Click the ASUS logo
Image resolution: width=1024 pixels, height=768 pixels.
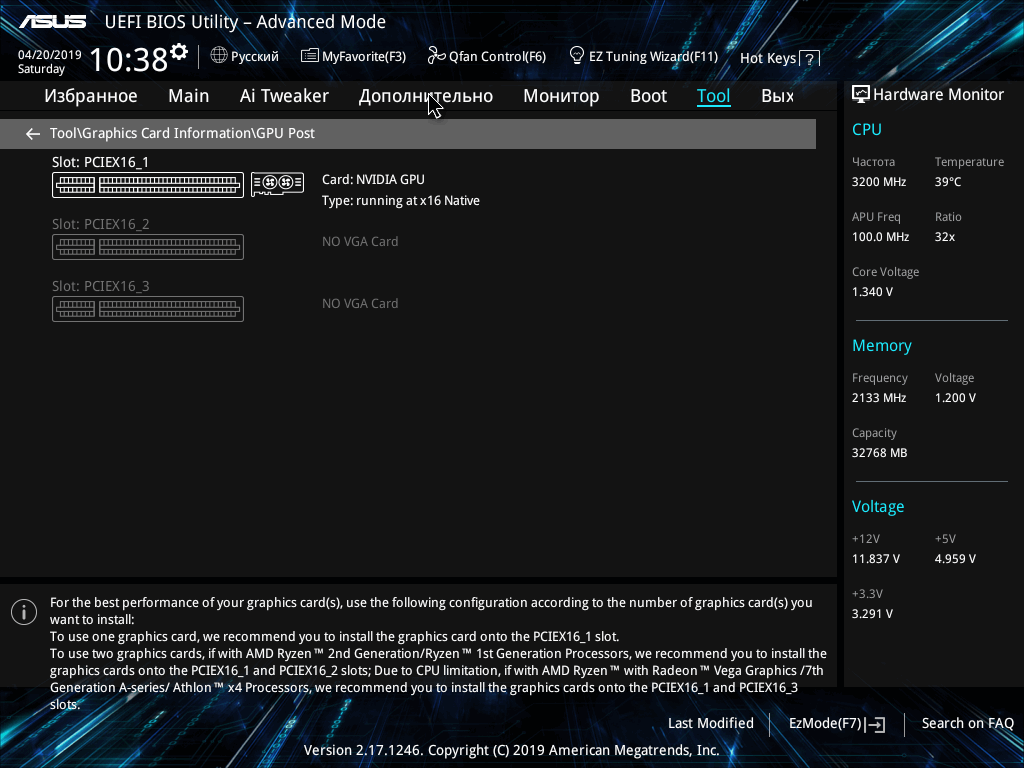[52, 22]
